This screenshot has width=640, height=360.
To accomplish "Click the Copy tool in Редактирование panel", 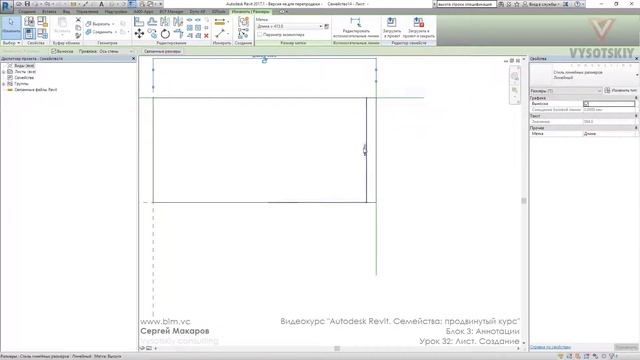I will point(152,33).
